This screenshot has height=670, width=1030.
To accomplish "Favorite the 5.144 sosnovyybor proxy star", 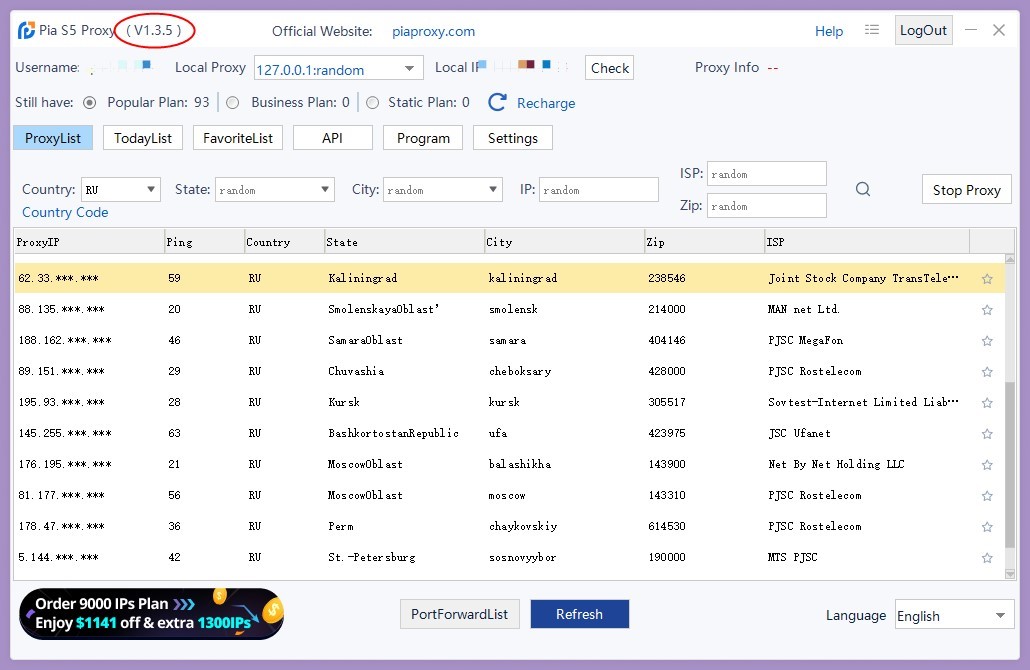I will point(987,558).
